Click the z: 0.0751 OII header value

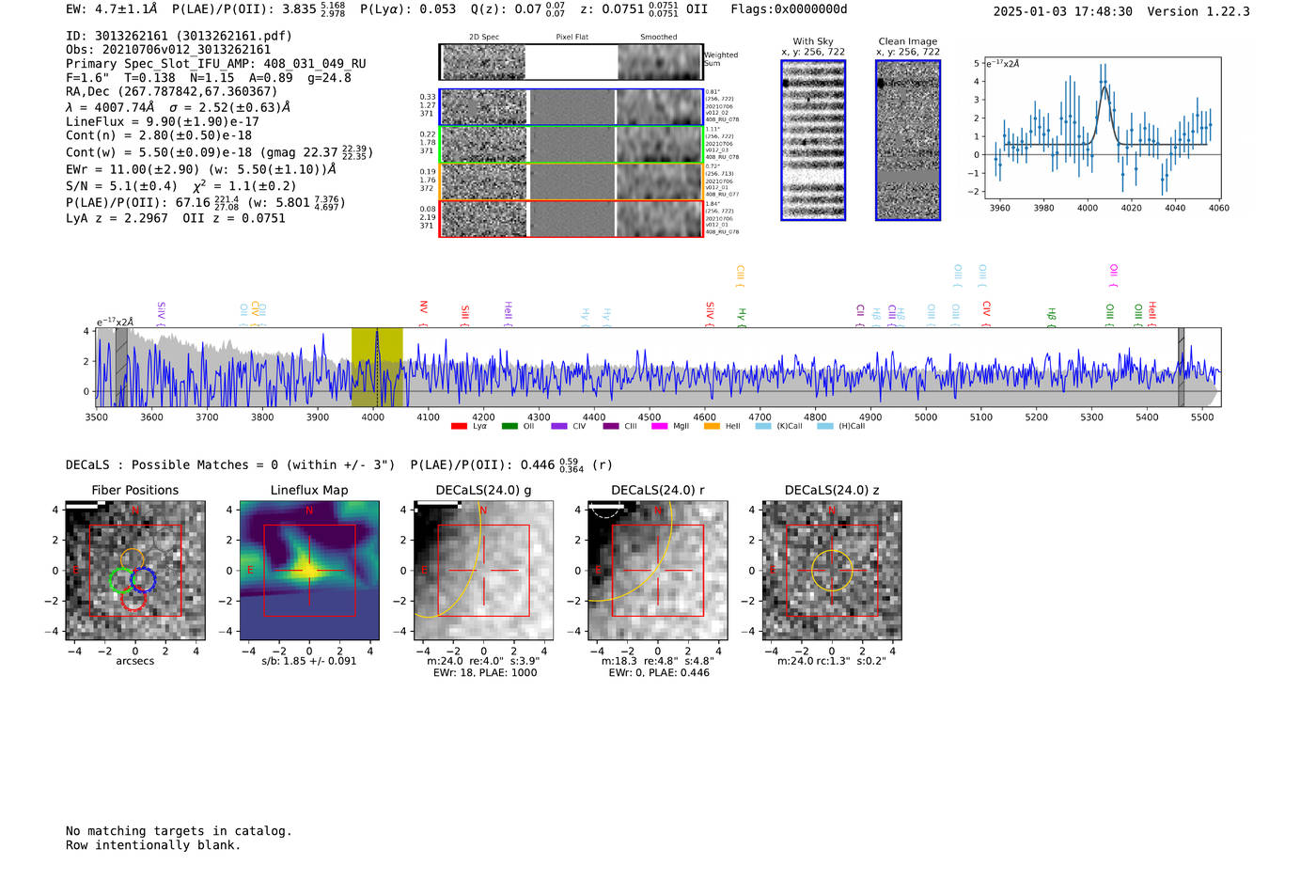click(x=644, y=9)
